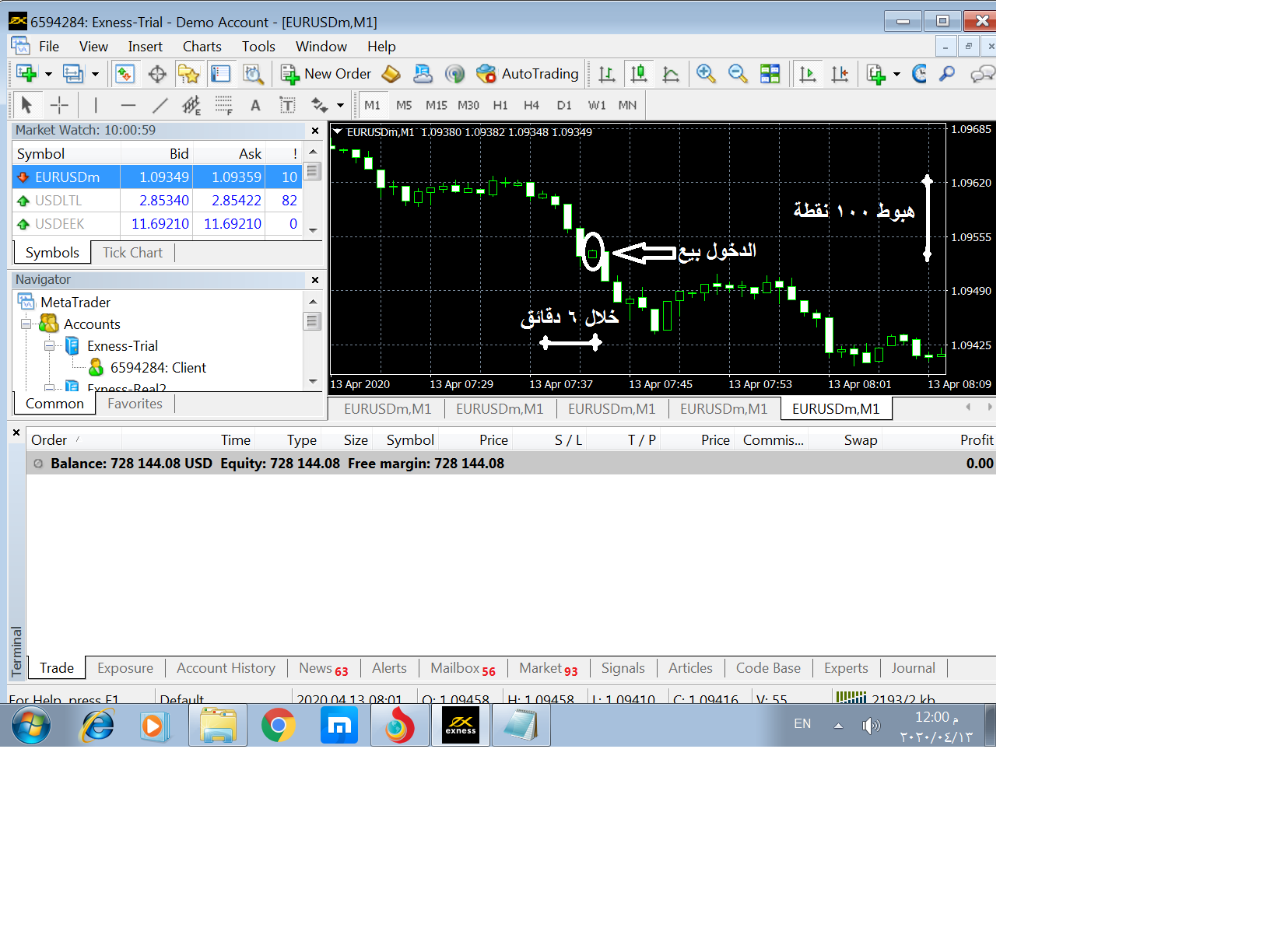
Task: Select M5 timeframe
Action: (x=404, y=105)
